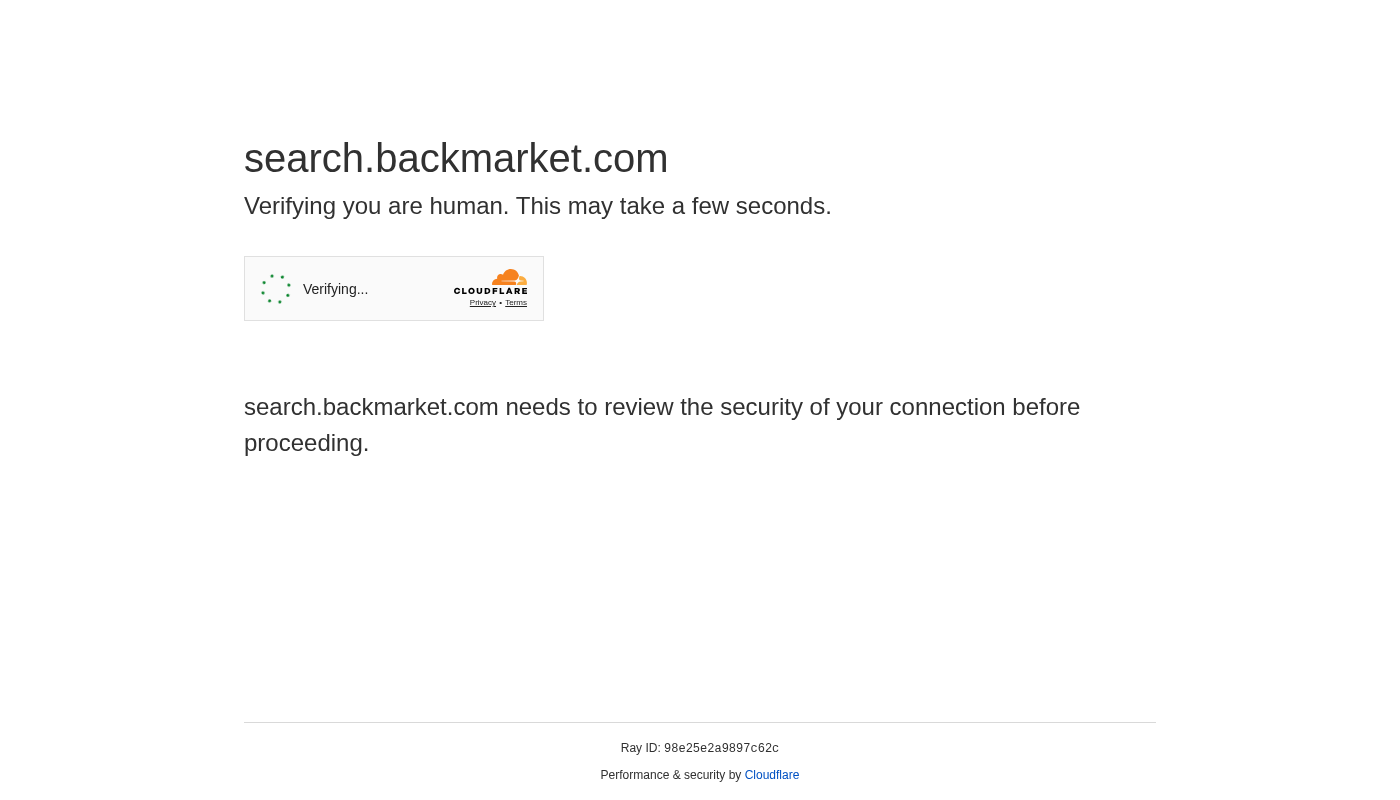The width and height of the screenshot is (1400, 800).
Task: Click the dot separator between Privacy and Terms
Action: [500, 303]
